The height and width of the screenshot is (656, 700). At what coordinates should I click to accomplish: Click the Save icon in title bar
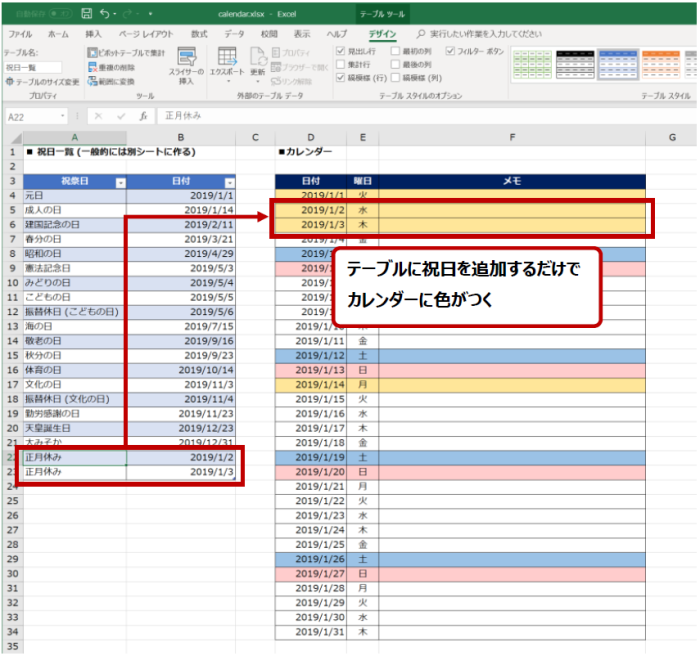(86, 15)
